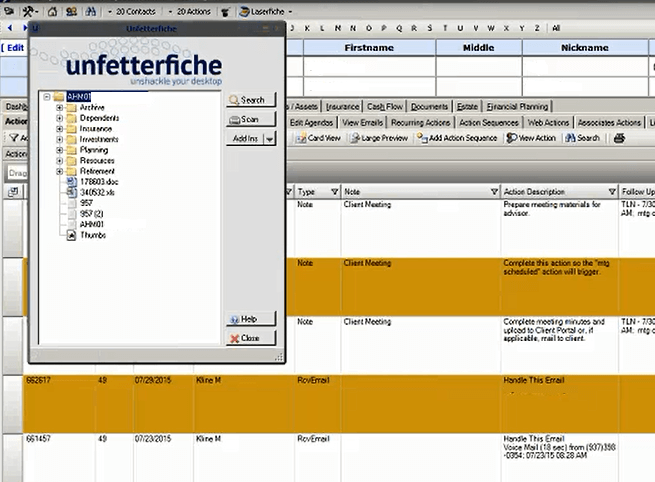Select the AHN01 file below 957 (2)
655x482 pixels.
point(91,224)
